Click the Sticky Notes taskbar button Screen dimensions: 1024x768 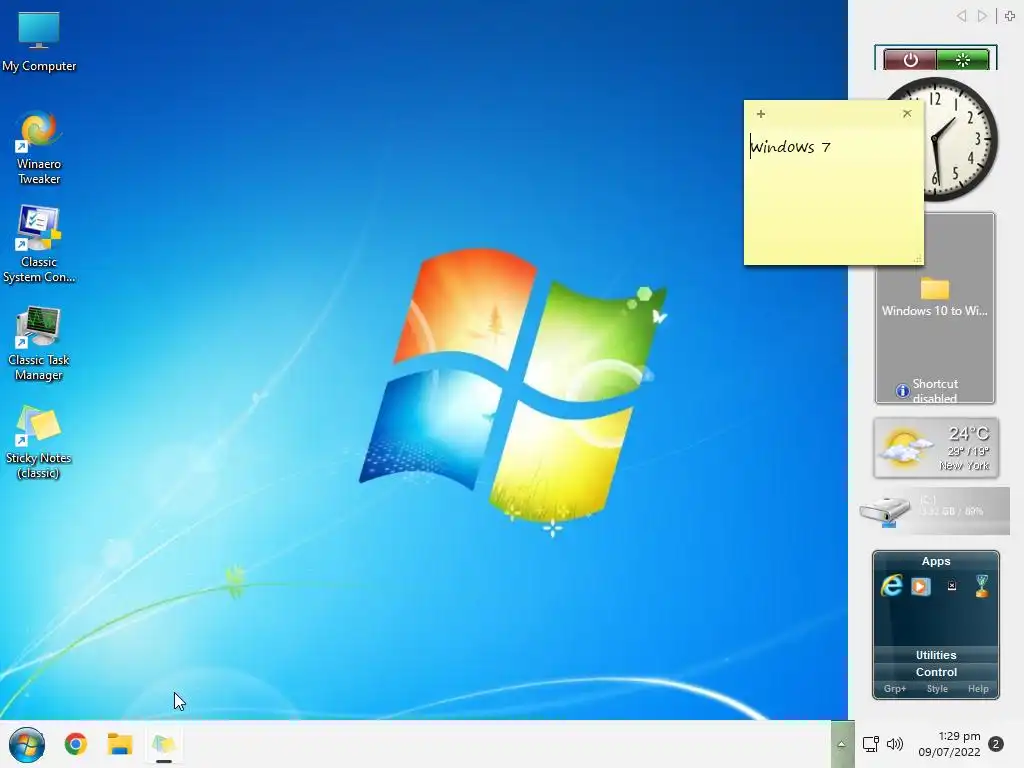click(164, 744)
